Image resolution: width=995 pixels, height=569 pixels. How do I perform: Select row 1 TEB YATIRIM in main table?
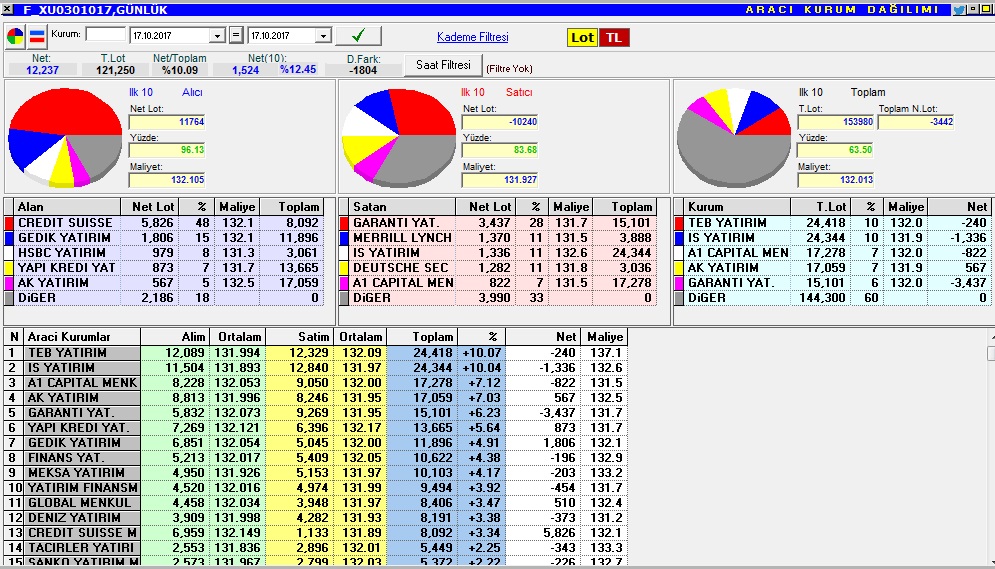point(315,353)
